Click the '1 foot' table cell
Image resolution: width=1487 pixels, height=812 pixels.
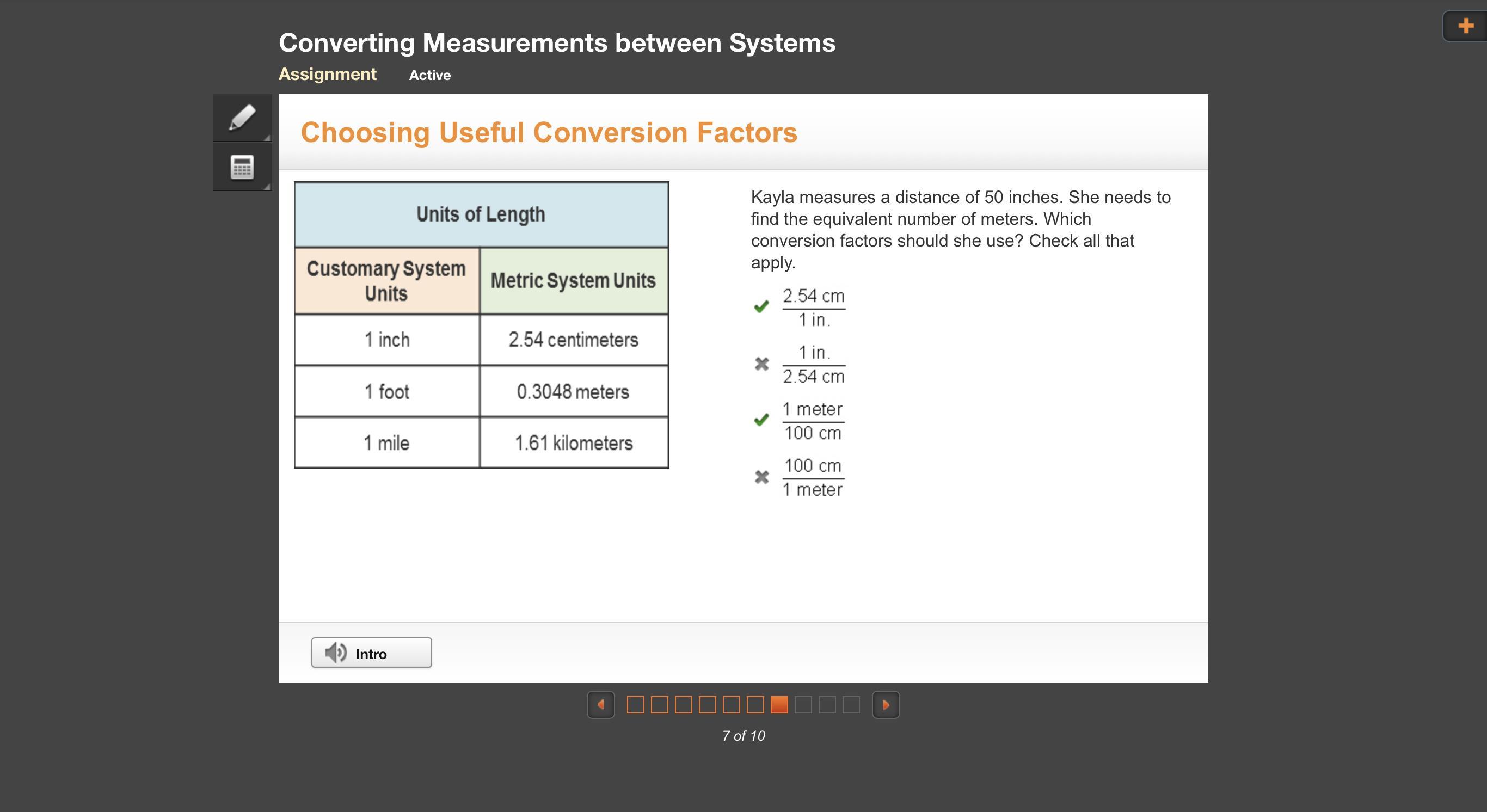coord(387,392)
